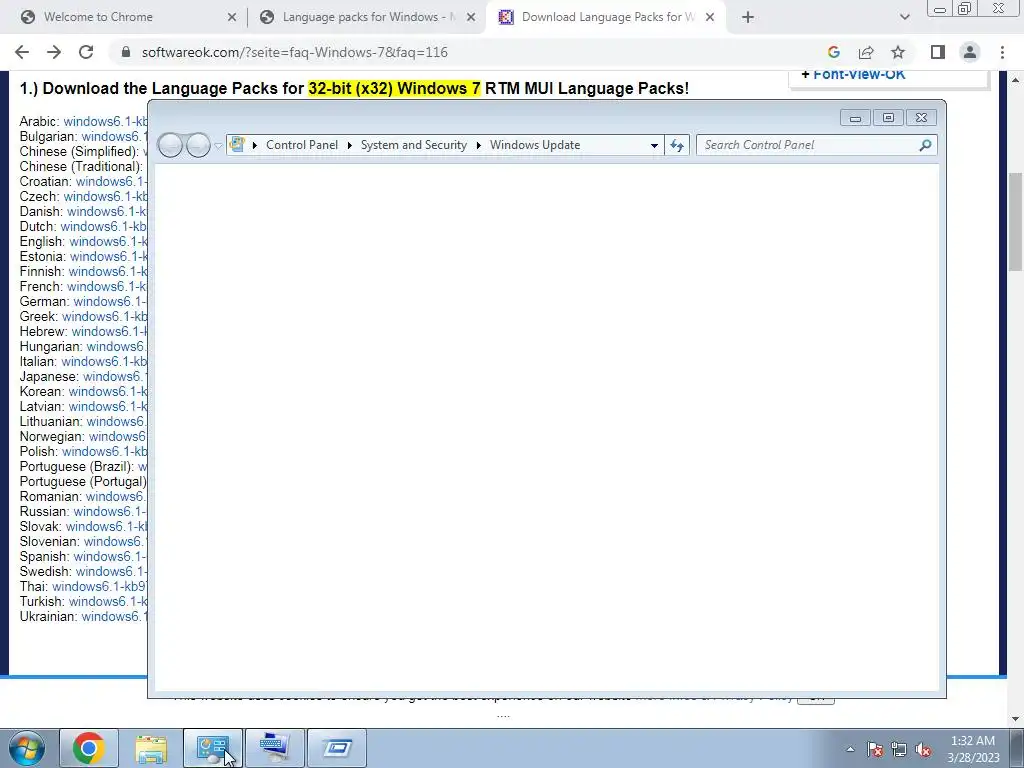Open Action Center flag icon
This screenshot has height=768, width=1024.
coord(875,749)
